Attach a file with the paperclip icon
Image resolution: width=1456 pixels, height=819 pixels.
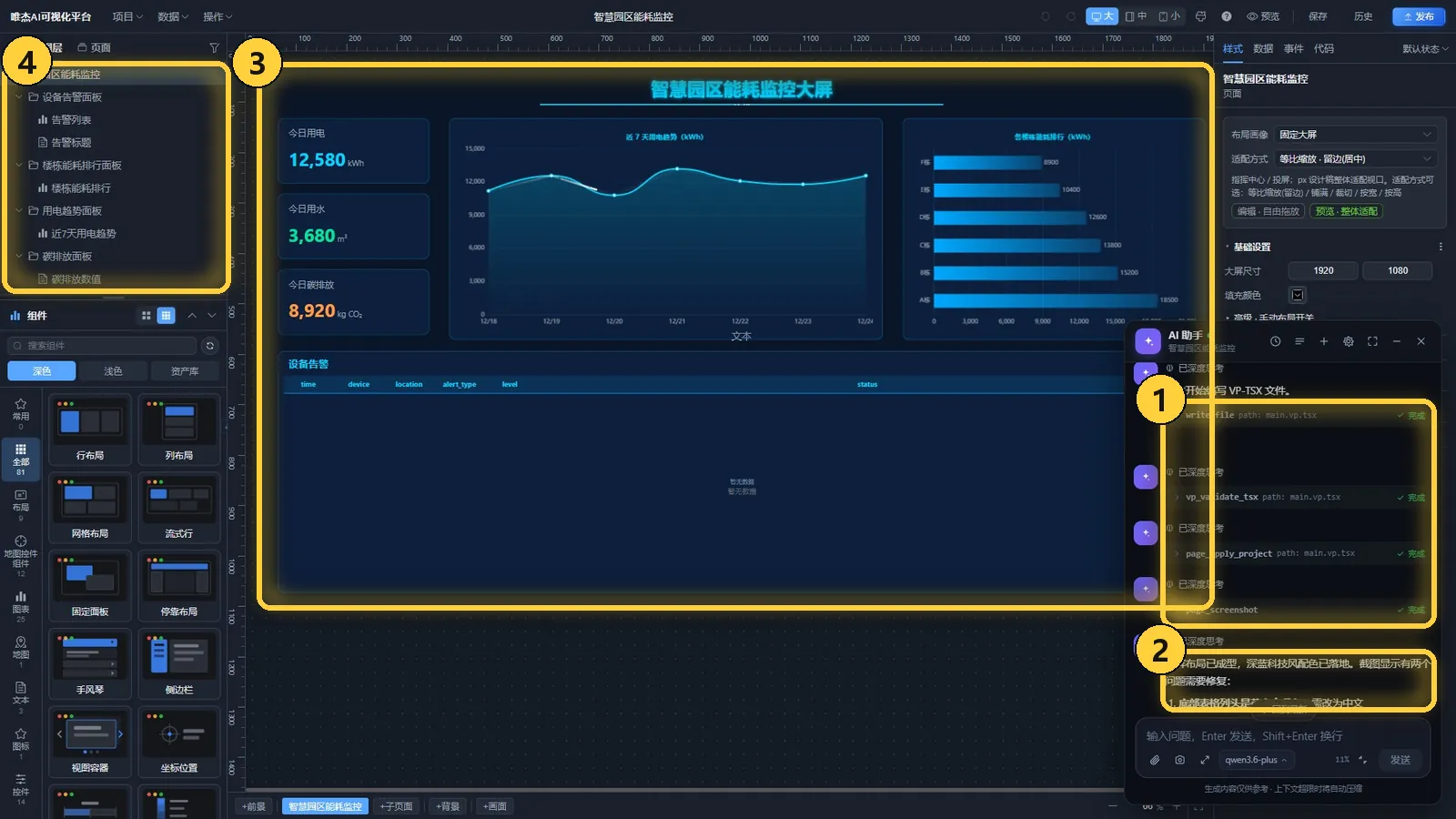point(1155,760)
